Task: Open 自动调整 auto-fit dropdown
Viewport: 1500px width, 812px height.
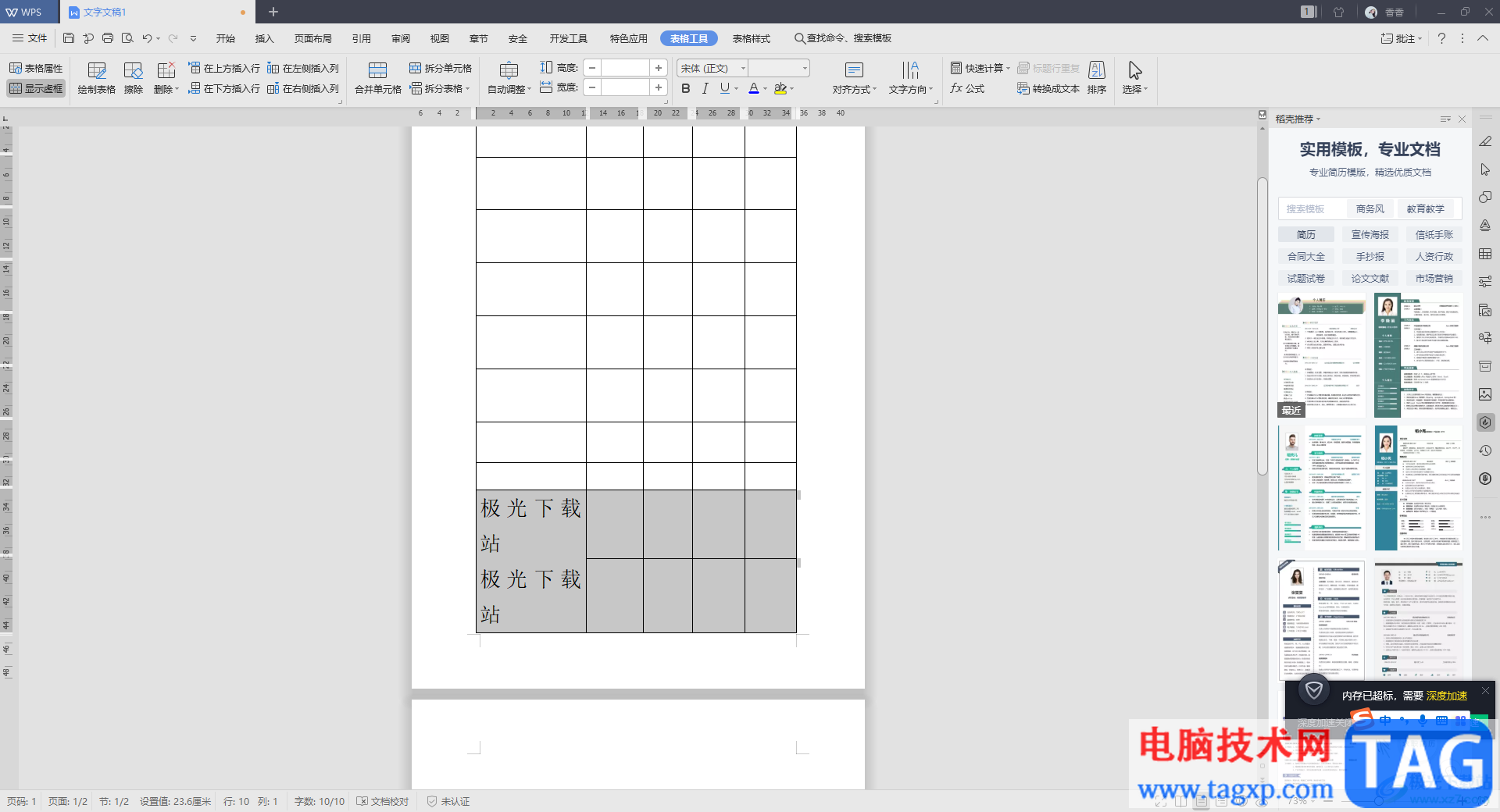Action: coord(509,89)
